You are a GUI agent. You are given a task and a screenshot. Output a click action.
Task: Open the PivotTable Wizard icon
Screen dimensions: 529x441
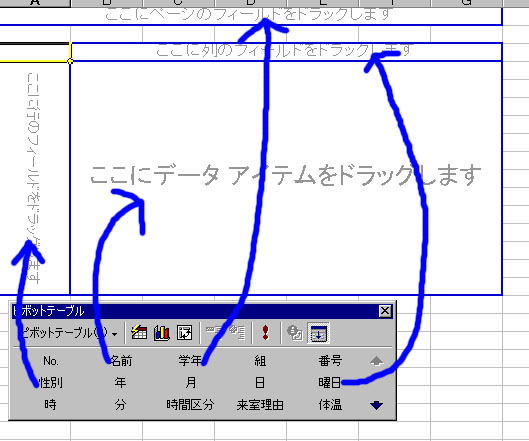pyautogui.click(x=185, y=333)
